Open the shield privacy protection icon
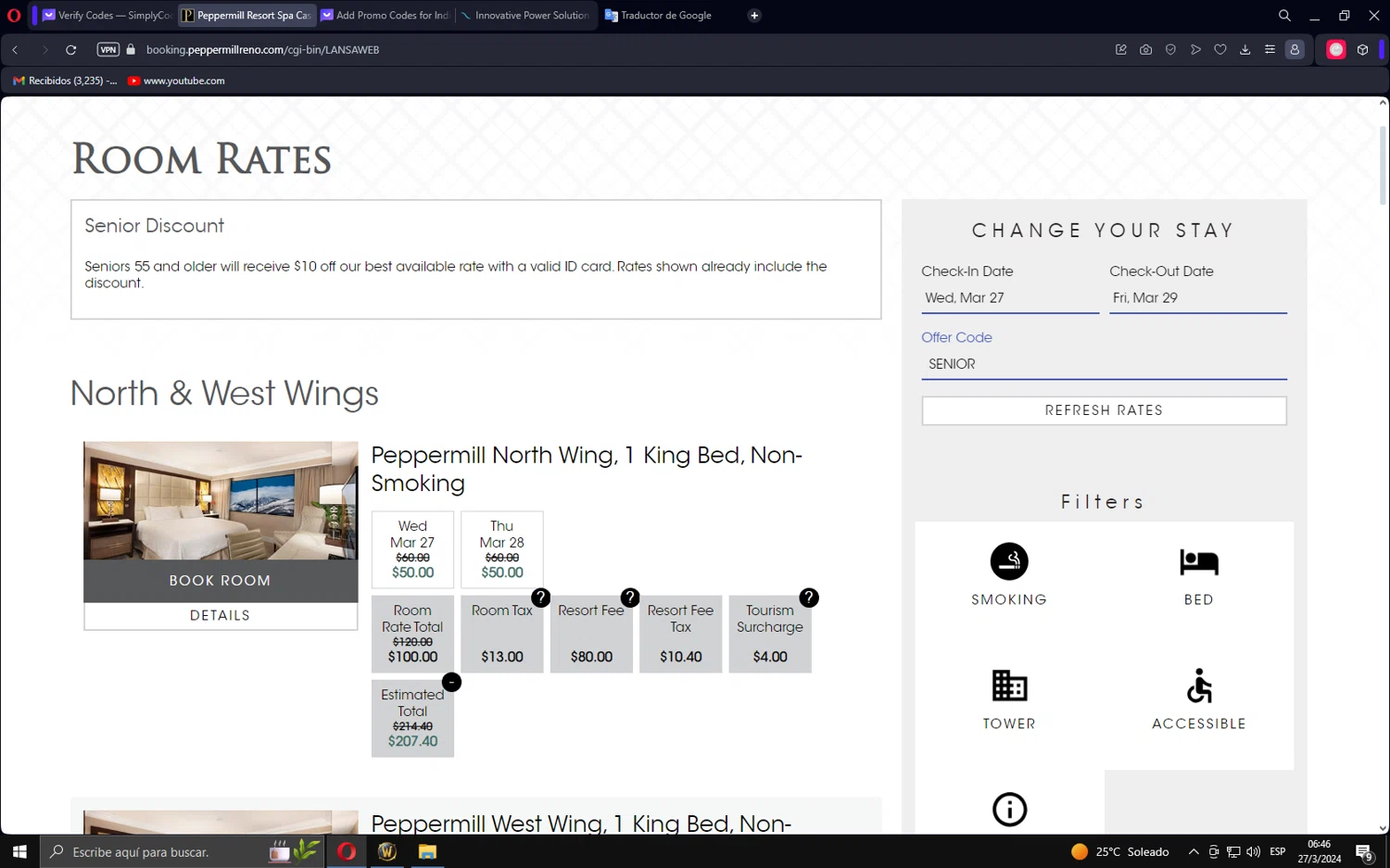 (x=1171, y=50)
